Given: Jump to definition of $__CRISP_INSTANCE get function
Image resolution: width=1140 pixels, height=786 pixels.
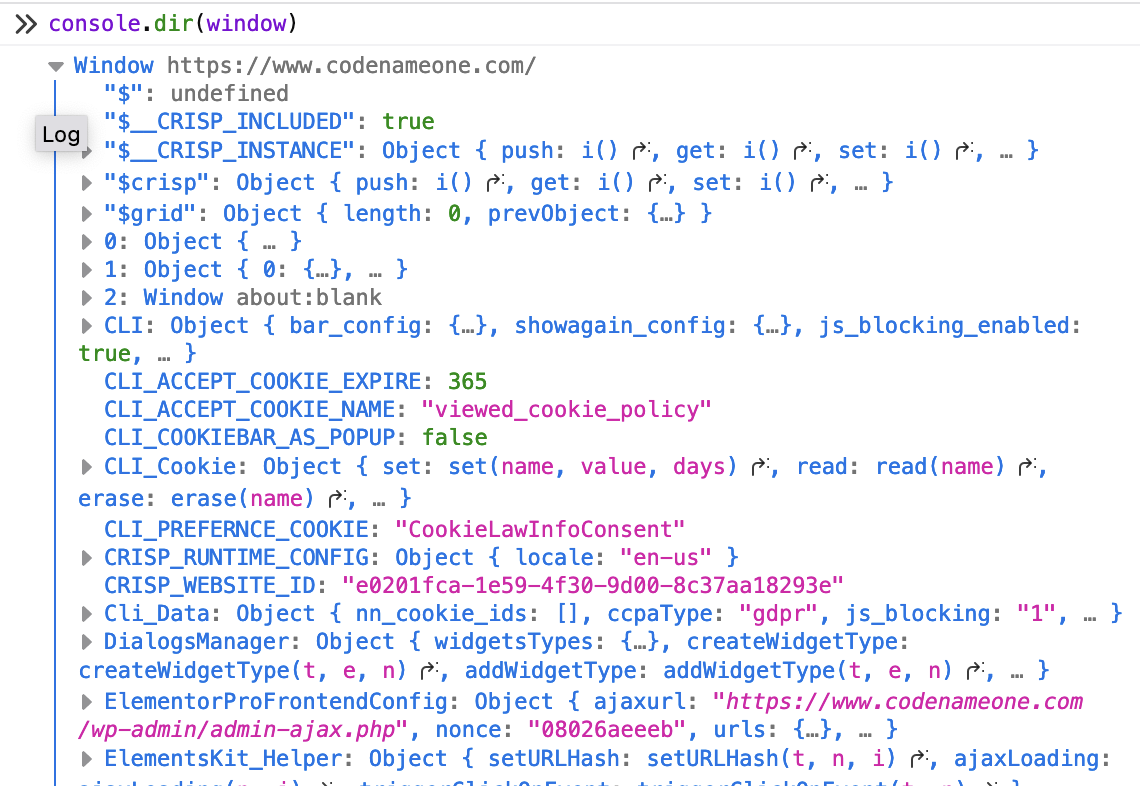Looking at the screenshot, I should point(802,151).
